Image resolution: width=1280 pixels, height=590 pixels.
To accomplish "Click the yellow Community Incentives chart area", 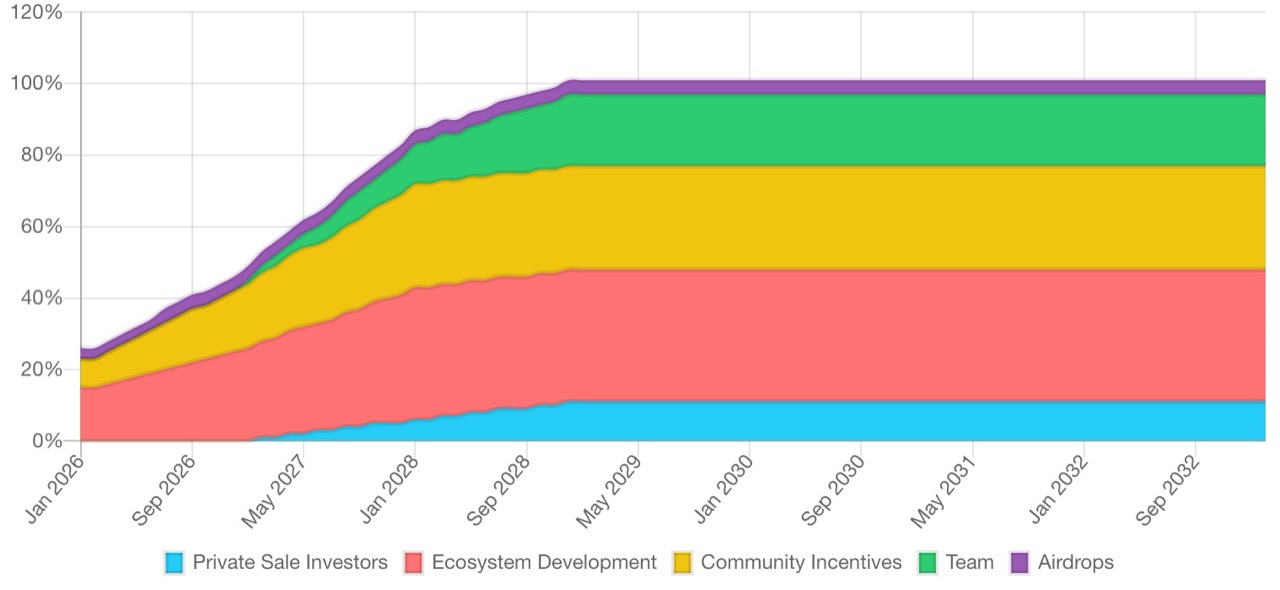I will [x=900, y=217].
